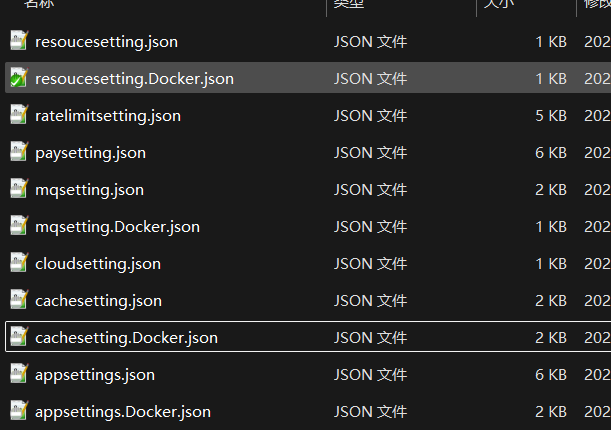The image size is (611, 430).
Task: Click the 6 KB size of paysetting.json
Action: (x=551, y=153)
